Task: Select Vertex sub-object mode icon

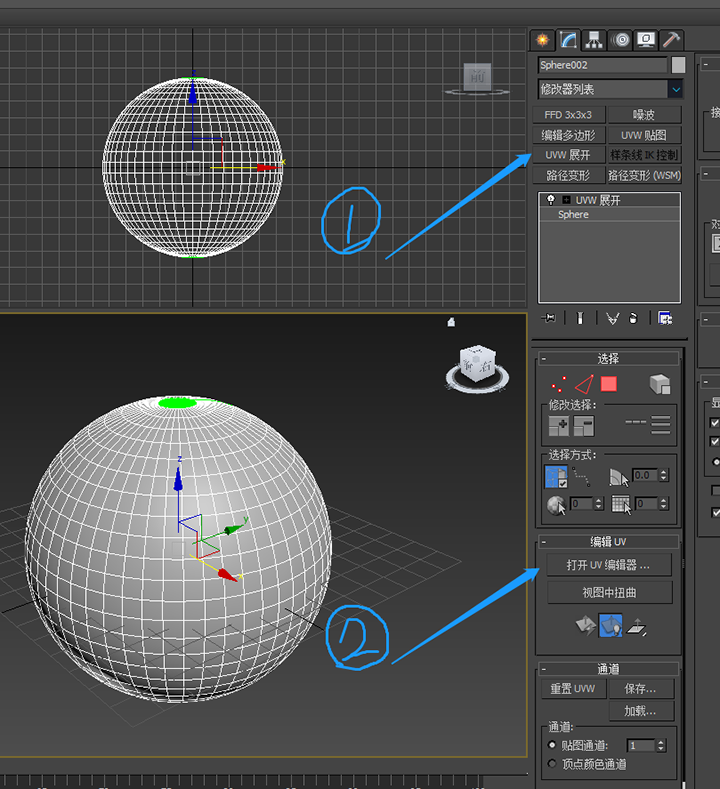Action: click(x=558, y=384)
